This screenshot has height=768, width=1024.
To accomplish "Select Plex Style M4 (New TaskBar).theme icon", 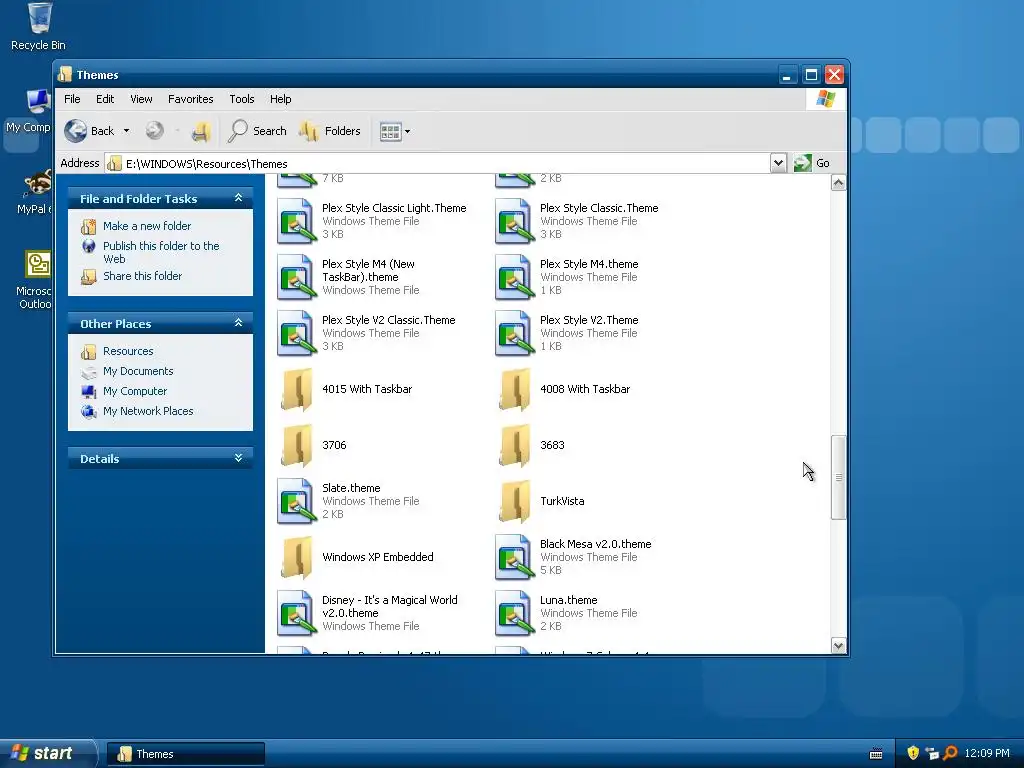I will 297,278.
